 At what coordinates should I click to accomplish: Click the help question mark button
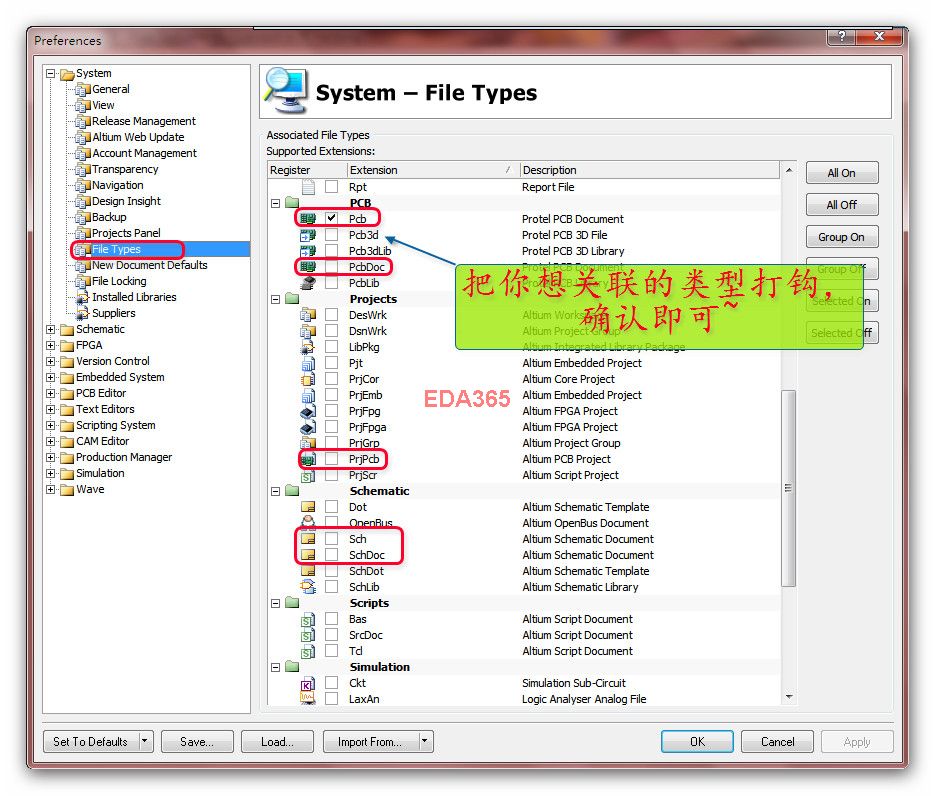[842, 36]
